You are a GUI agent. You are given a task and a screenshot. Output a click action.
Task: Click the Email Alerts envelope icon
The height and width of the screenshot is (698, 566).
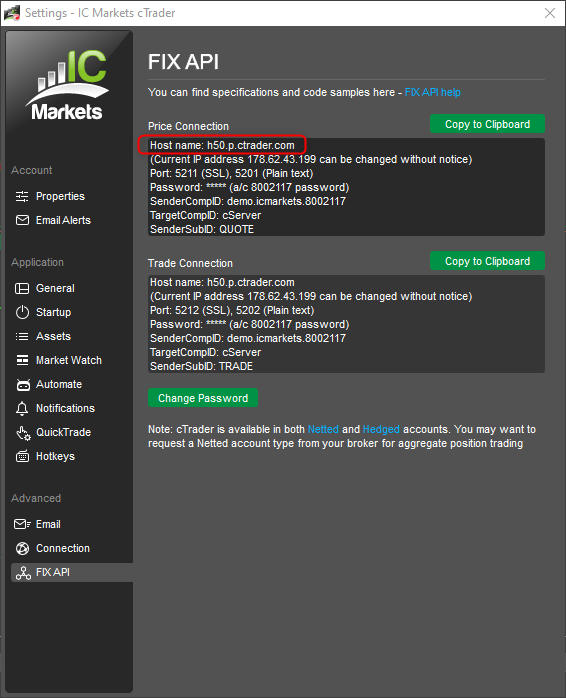tap(22, 220)
